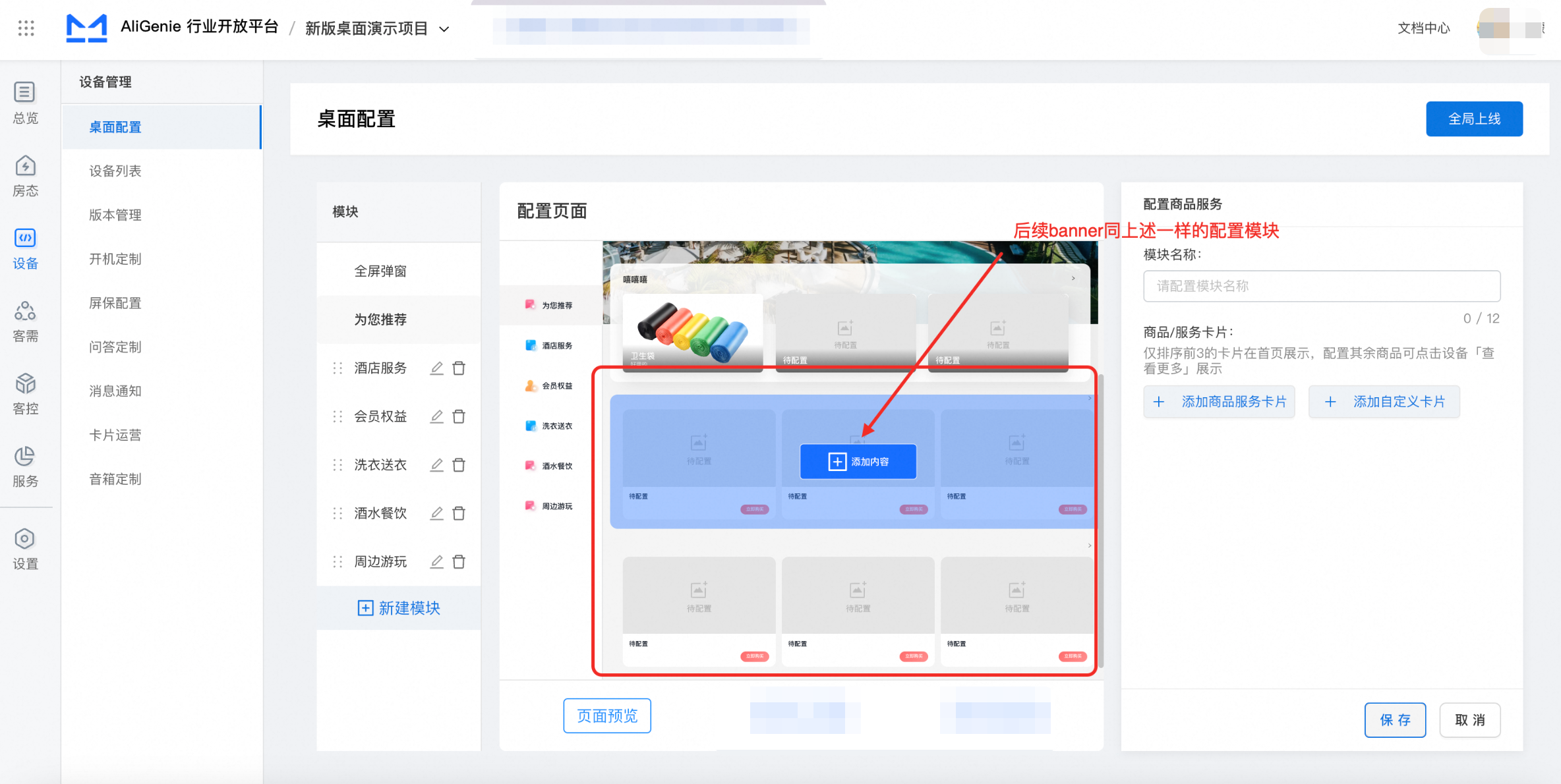This screenshot has width=1561, height=784.
Task: Open 文档中心 link
Action: (1424, 28)
